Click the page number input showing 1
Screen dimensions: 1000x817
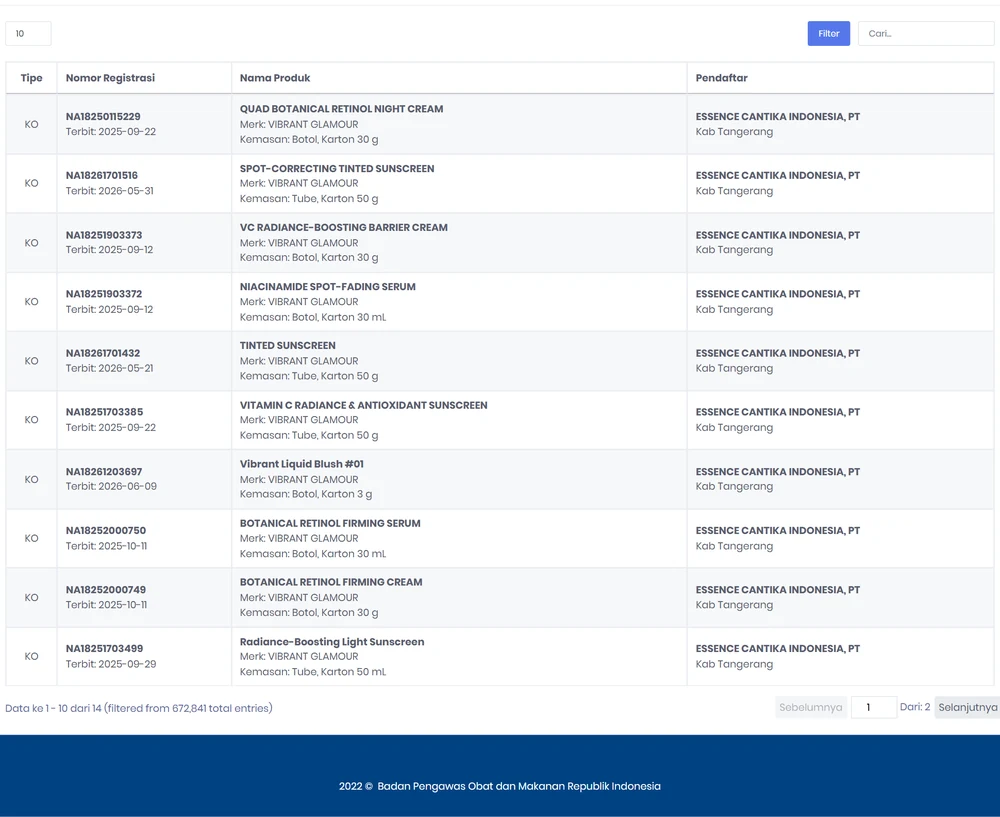point(874,707)
